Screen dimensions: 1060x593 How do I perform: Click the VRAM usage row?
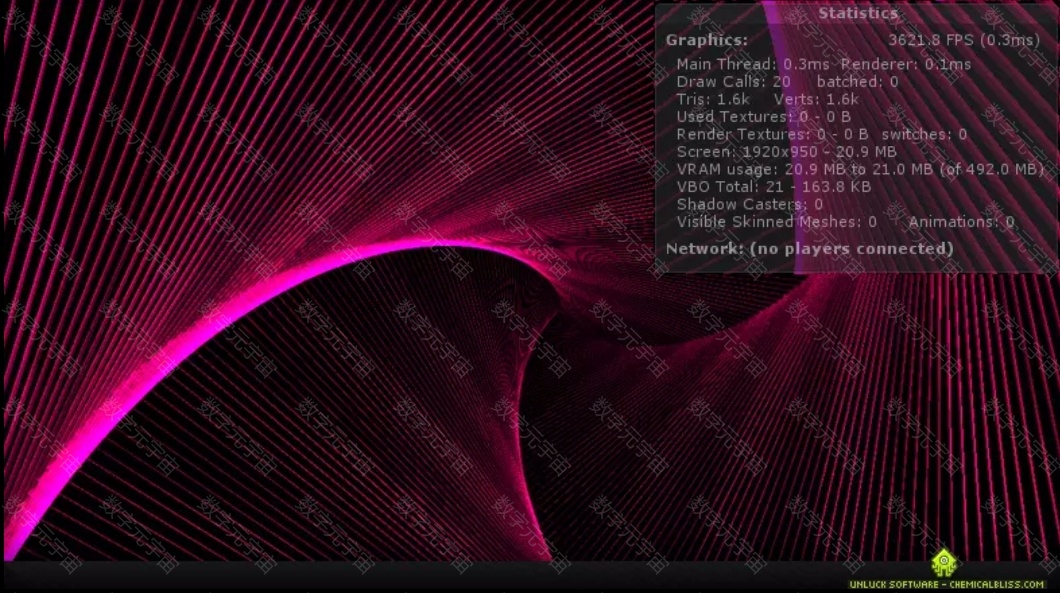click(860, 170)
